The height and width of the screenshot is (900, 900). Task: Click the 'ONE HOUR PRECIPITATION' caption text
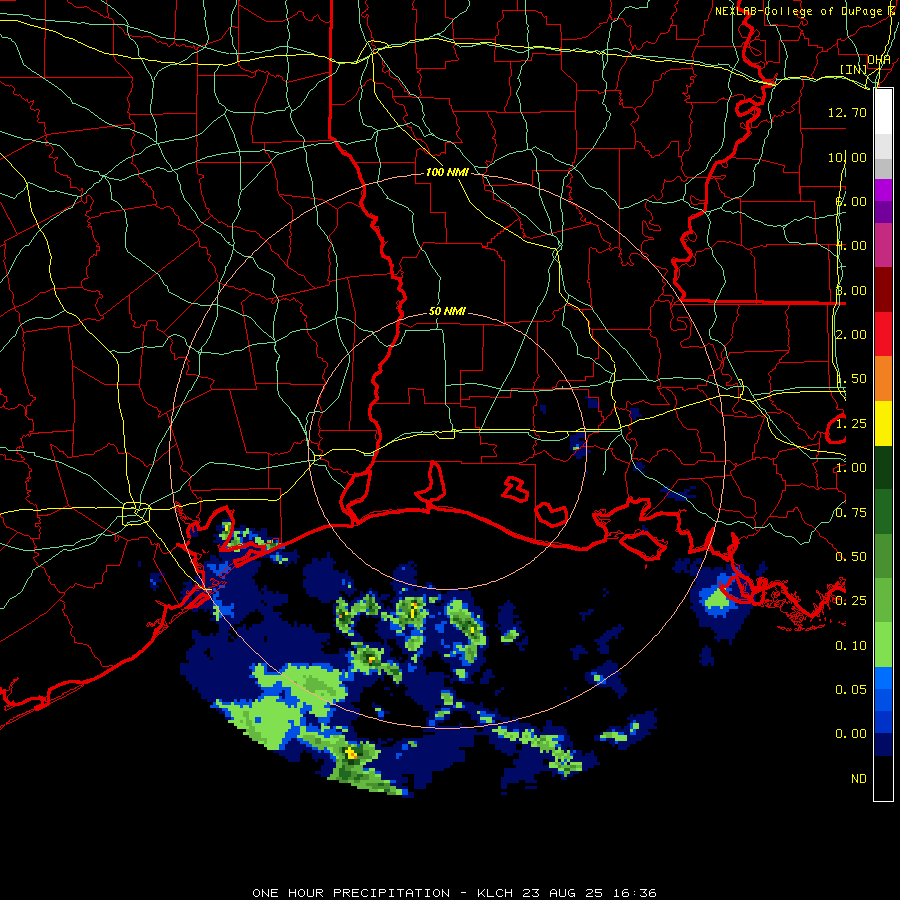(x=351, y=893)
